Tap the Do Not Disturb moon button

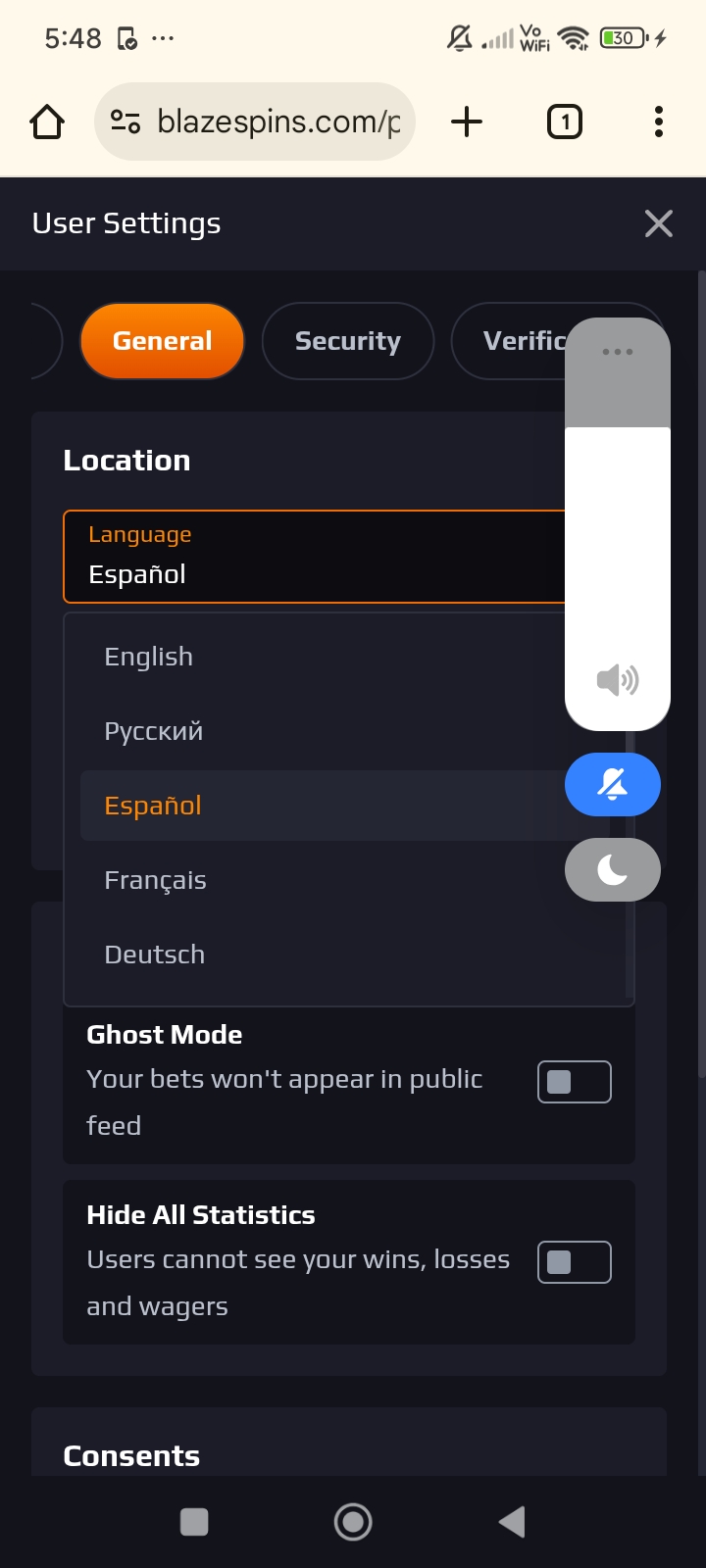pos(613,869)
